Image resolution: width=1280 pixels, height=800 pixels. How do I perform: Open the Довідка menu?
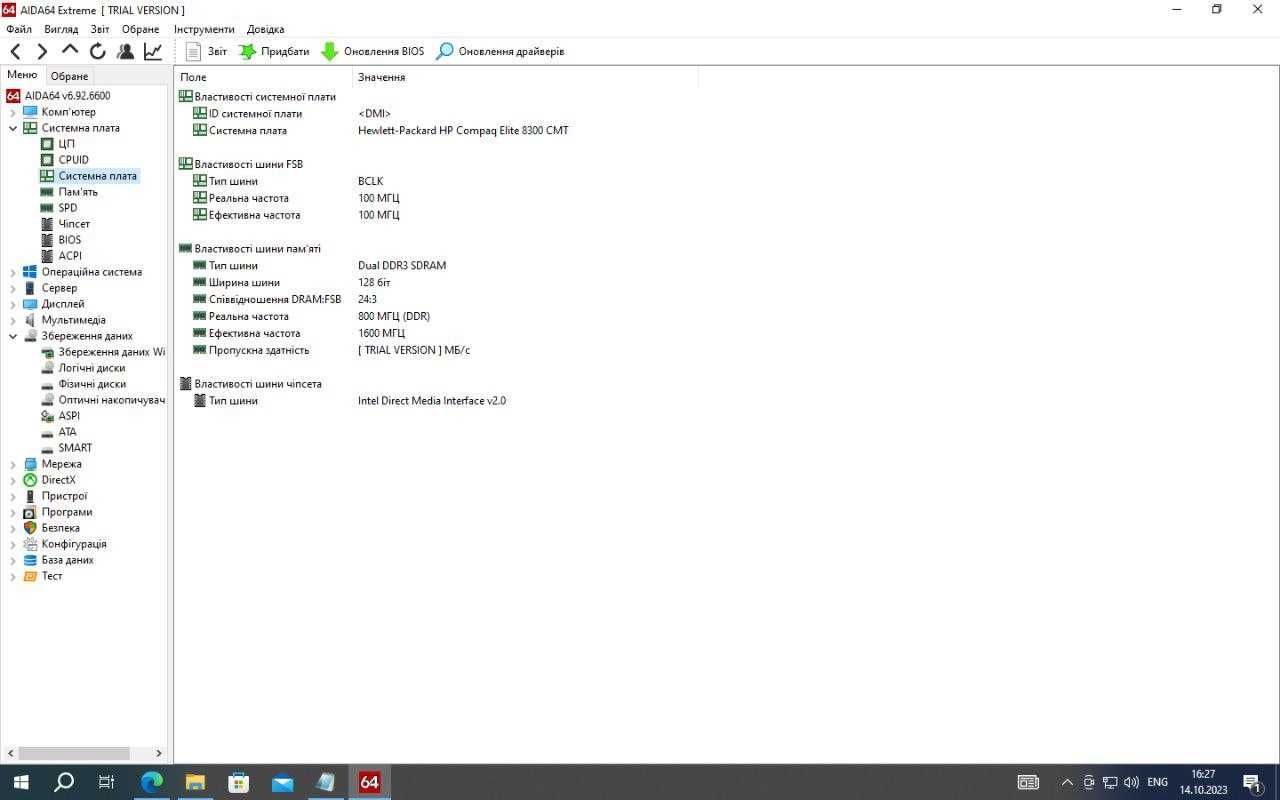pyautogui.click(x=265, y=29)
